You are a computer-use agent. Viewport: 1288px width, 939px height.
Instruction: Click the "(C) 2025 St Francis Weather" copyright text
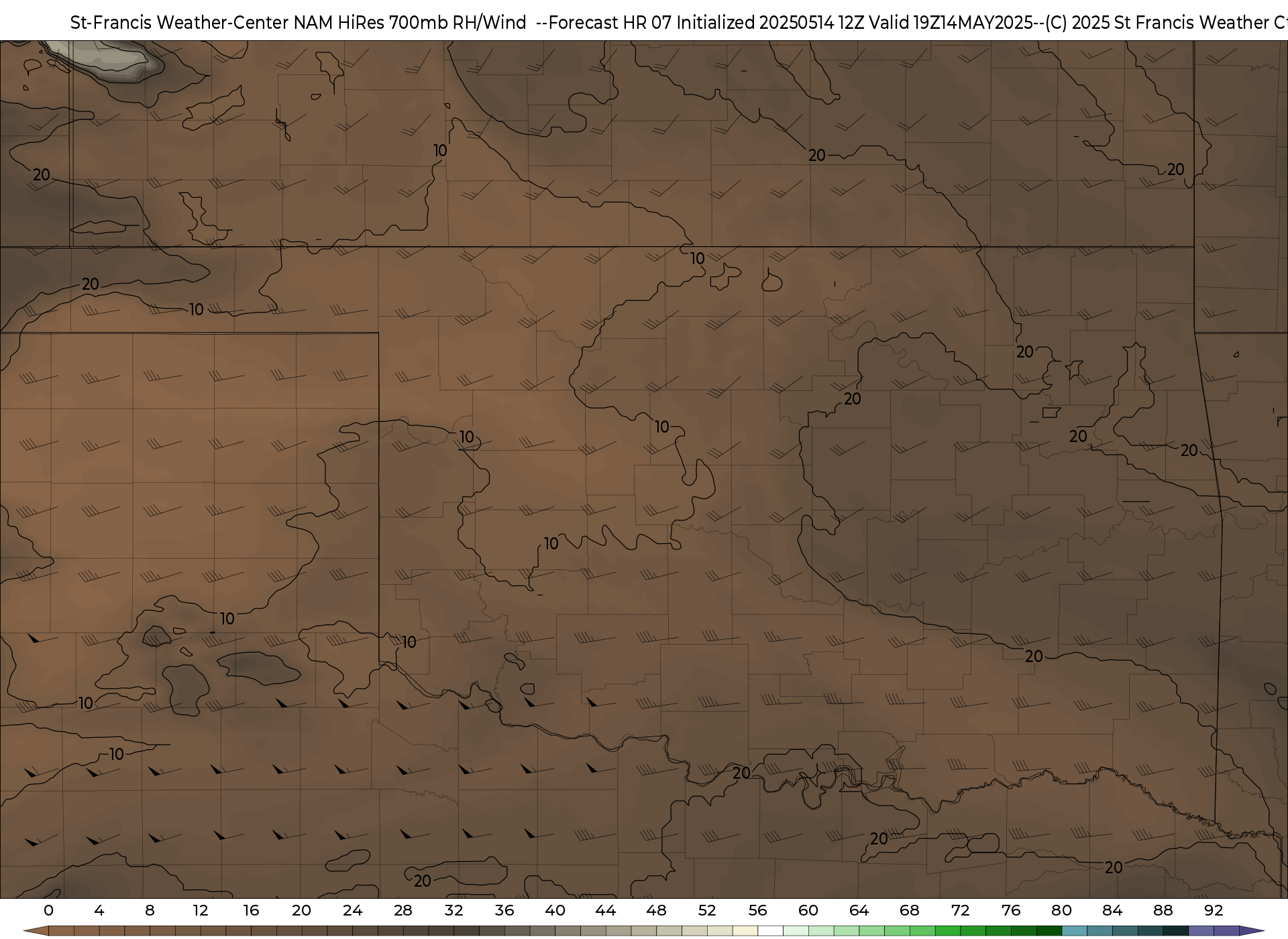pos(1157,23)
